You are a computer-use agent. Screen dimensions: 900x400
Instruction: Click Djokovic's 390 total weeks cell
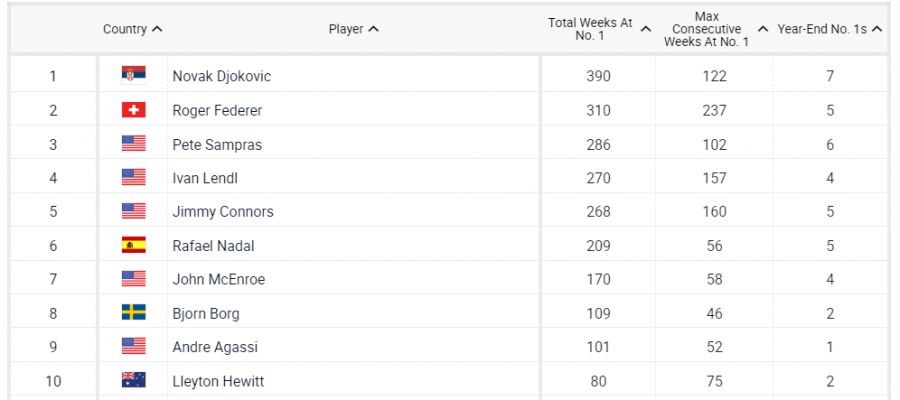(x=598, y=76)
